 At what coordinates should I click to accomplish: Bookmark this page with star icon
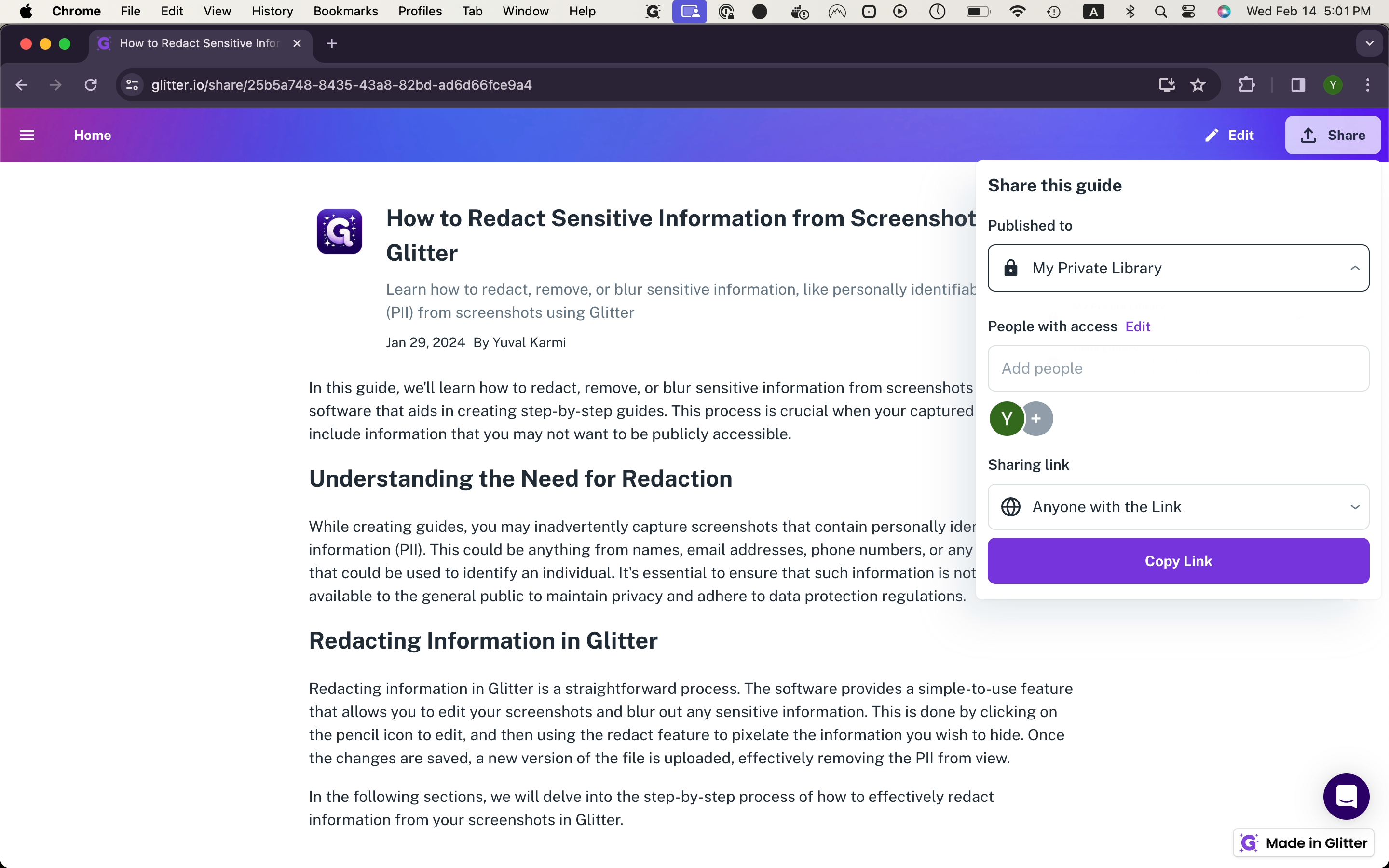click(1198, 85)
